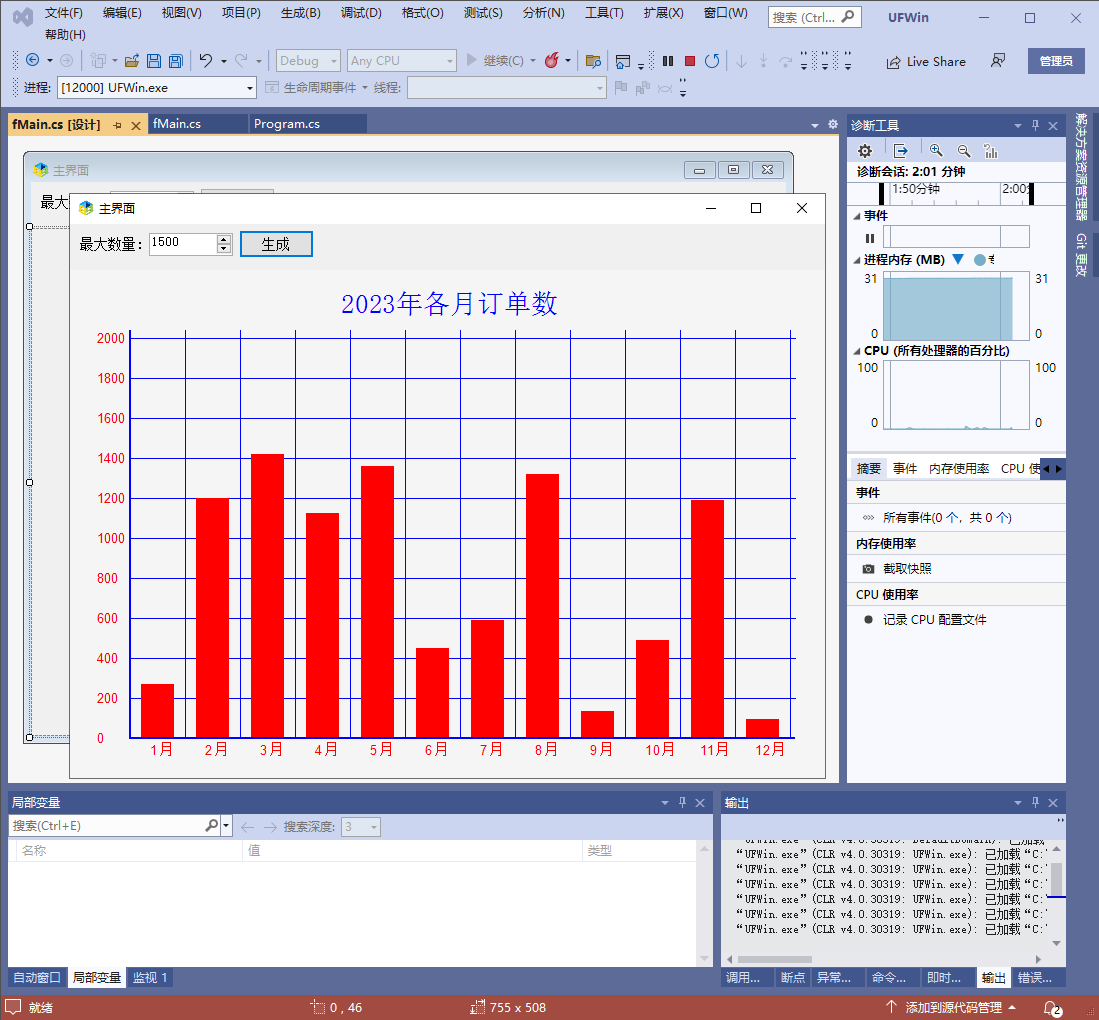Click the 管理员 badge button
Screen dimensions: 1099x1020
[x=1056, y=61]
